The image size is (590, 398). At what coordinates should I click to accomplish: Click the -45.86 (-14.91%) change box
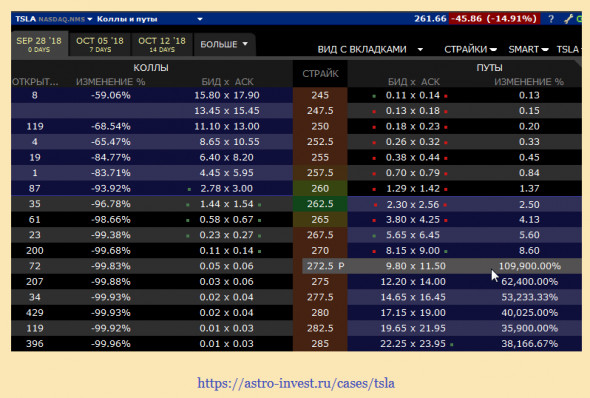click(494, 19)
